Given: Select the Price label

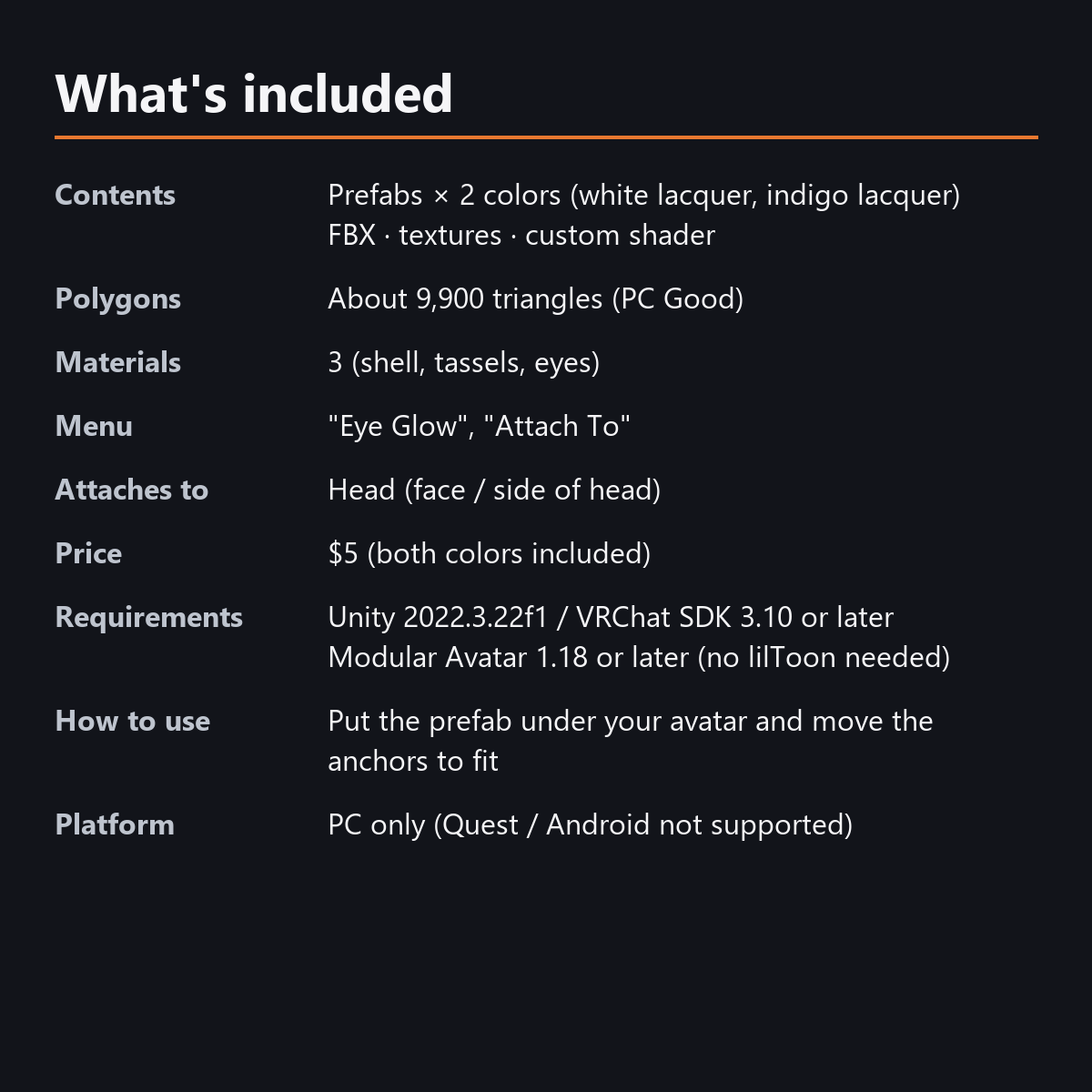Looking at the screenshot, I should tap(88, 553).
